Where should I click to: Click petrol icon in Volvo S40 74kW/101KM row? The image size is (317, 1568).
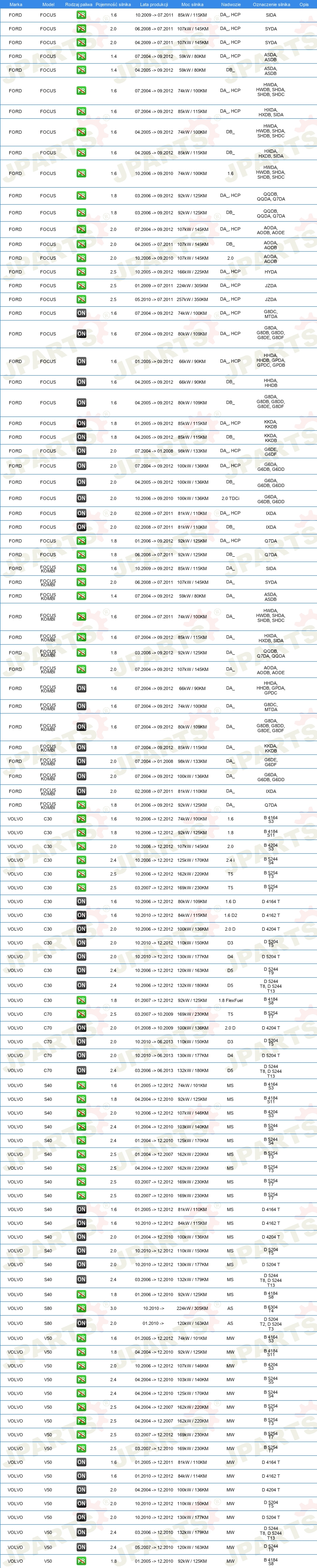tap(81, 1085)
